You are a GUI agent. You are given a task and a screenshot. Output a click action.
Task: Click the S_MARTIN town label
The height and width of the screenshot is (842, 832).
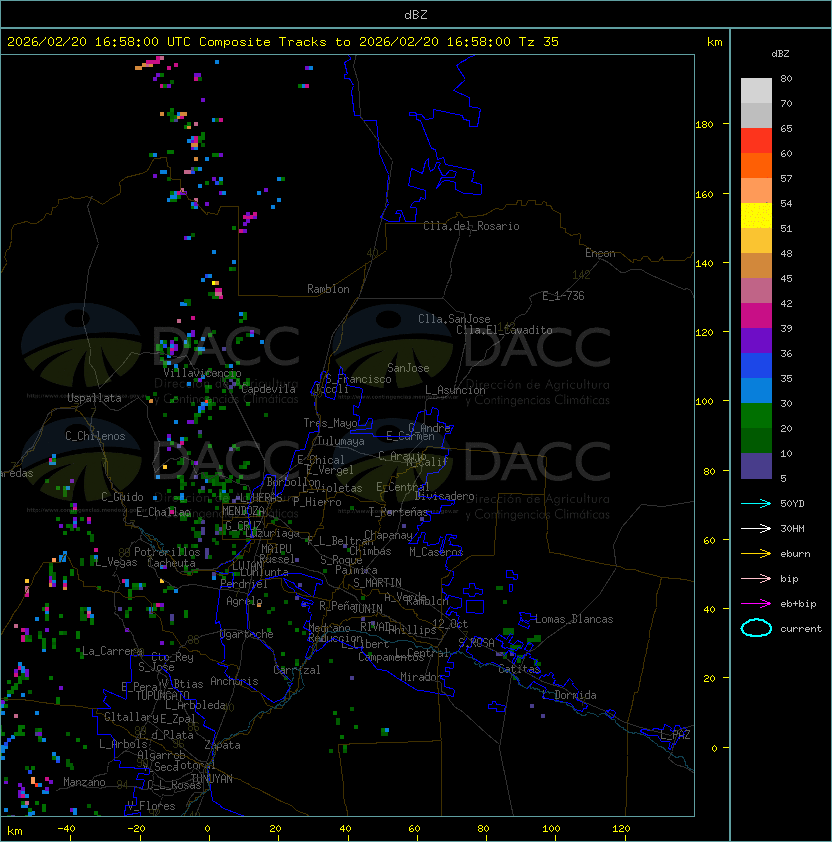pos(377,582)
